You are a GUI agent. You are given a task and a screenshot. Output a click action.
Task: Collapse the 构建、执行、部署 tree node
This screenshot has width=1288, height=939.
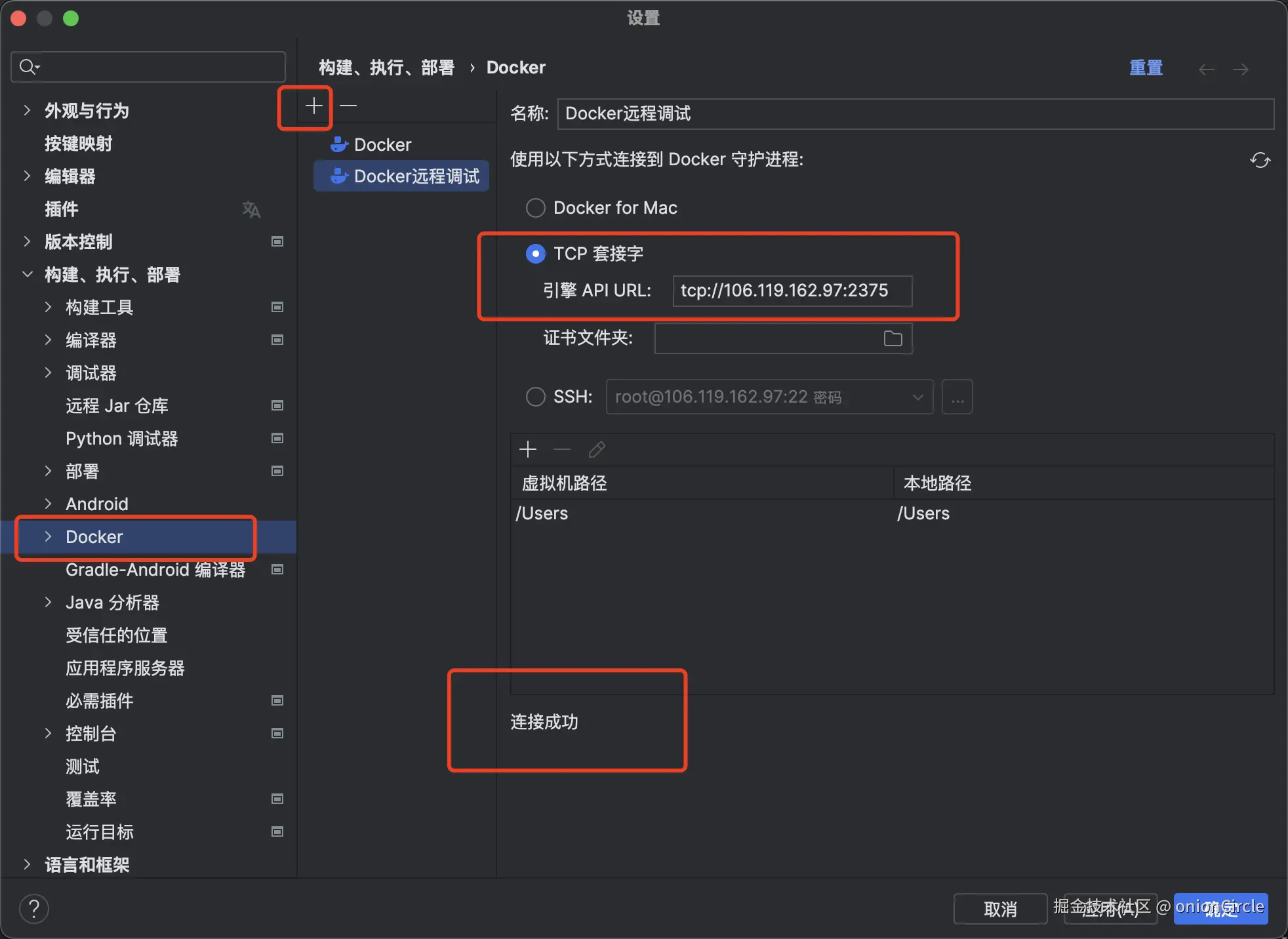coord(27,274)
